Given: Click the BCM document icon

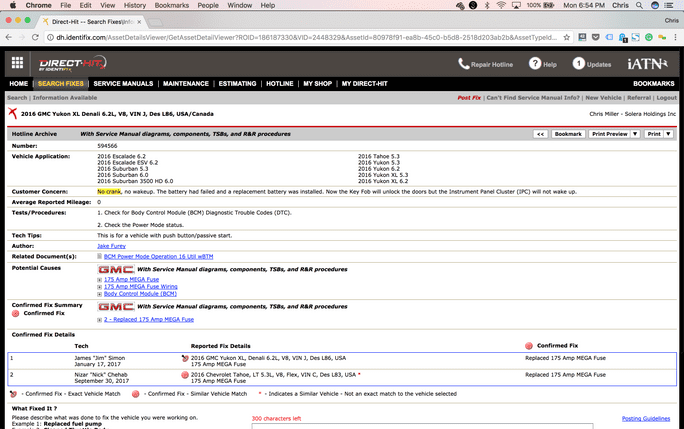Looking at the screenshot, I should click(100, 257).
